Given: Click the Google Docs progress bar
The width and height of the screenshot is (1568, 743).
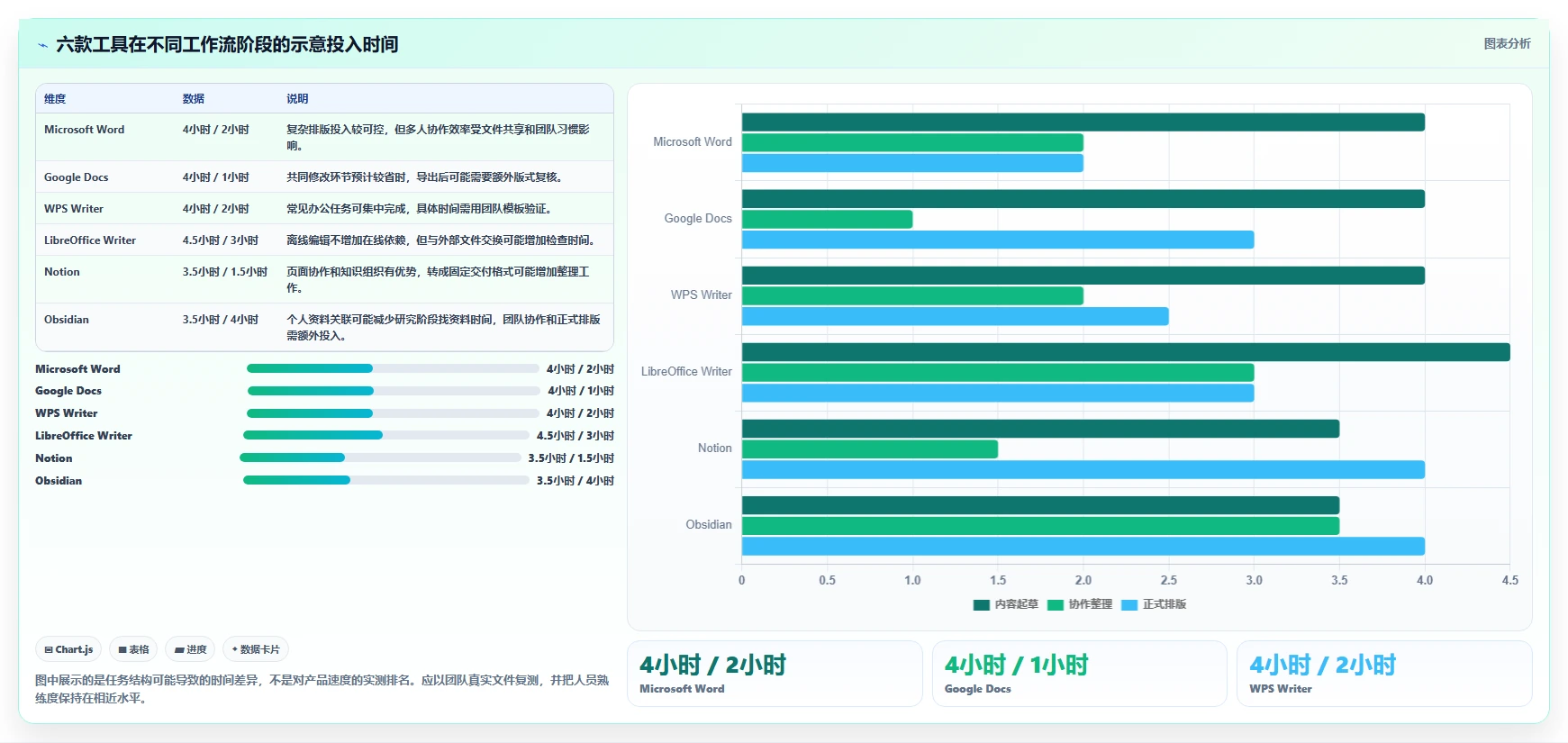Looking at the screenshot, I should 394,391.
